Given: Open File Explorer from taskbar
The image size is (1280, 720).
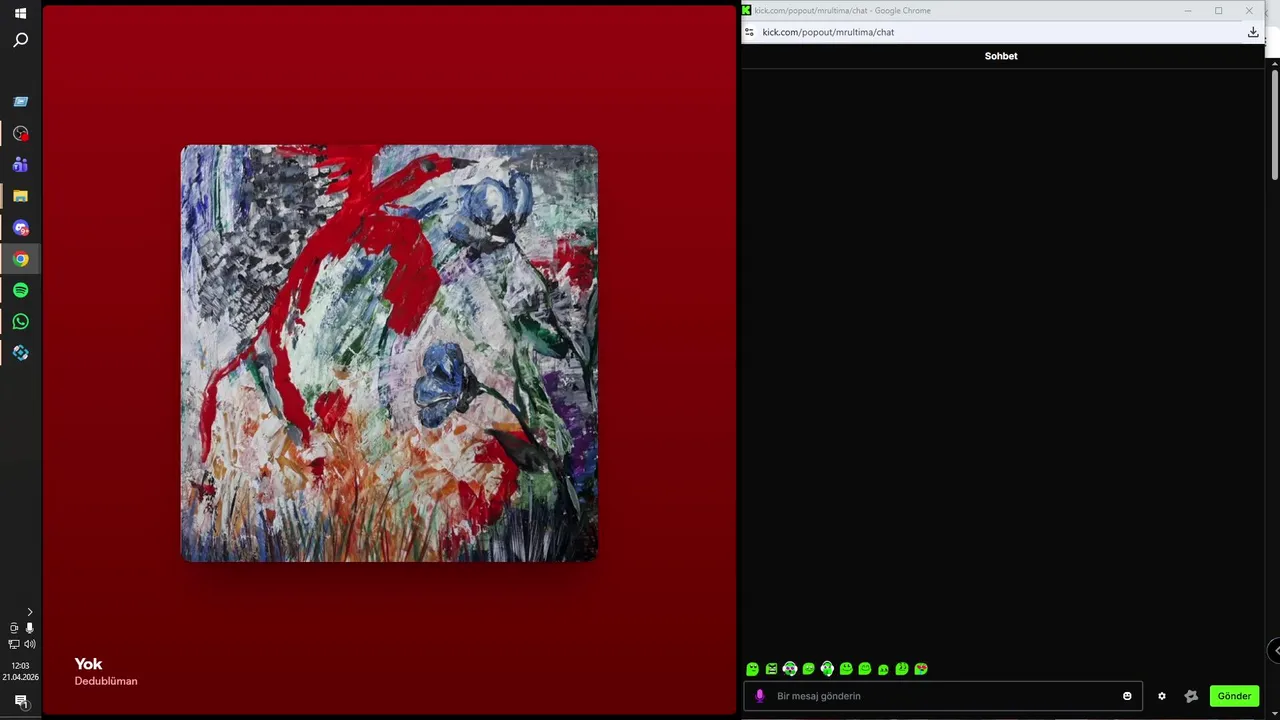Looking at the screenshot, I should coord(20,196).
